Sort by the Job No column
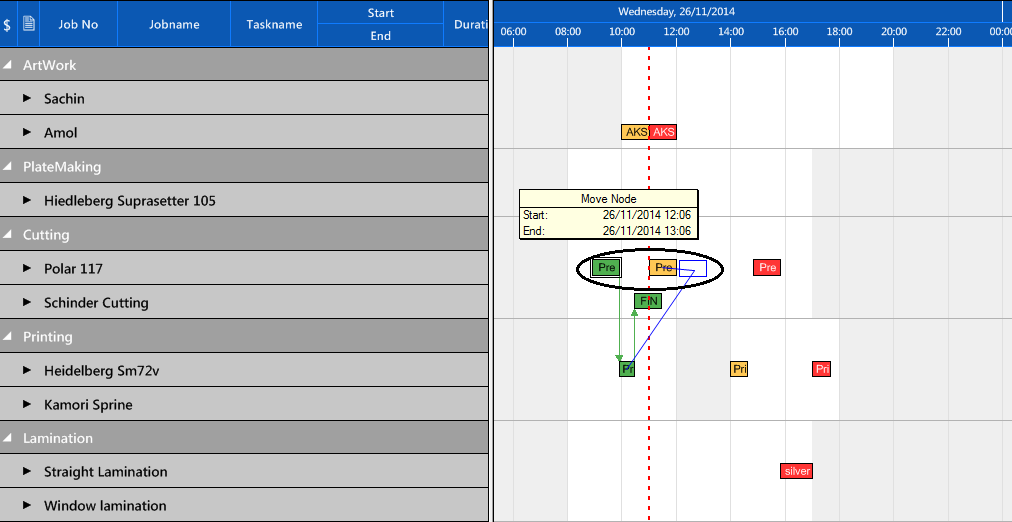Screen dimensions: 1012x522 pyautogui.click(x=78, y=25)
